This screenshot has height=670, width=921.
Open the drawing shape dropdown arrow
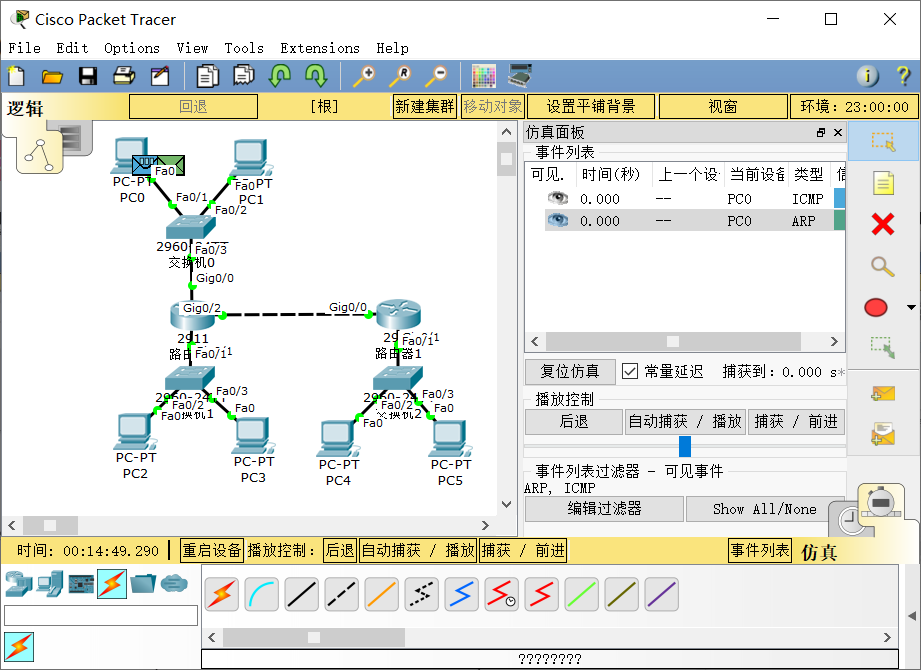909,307
